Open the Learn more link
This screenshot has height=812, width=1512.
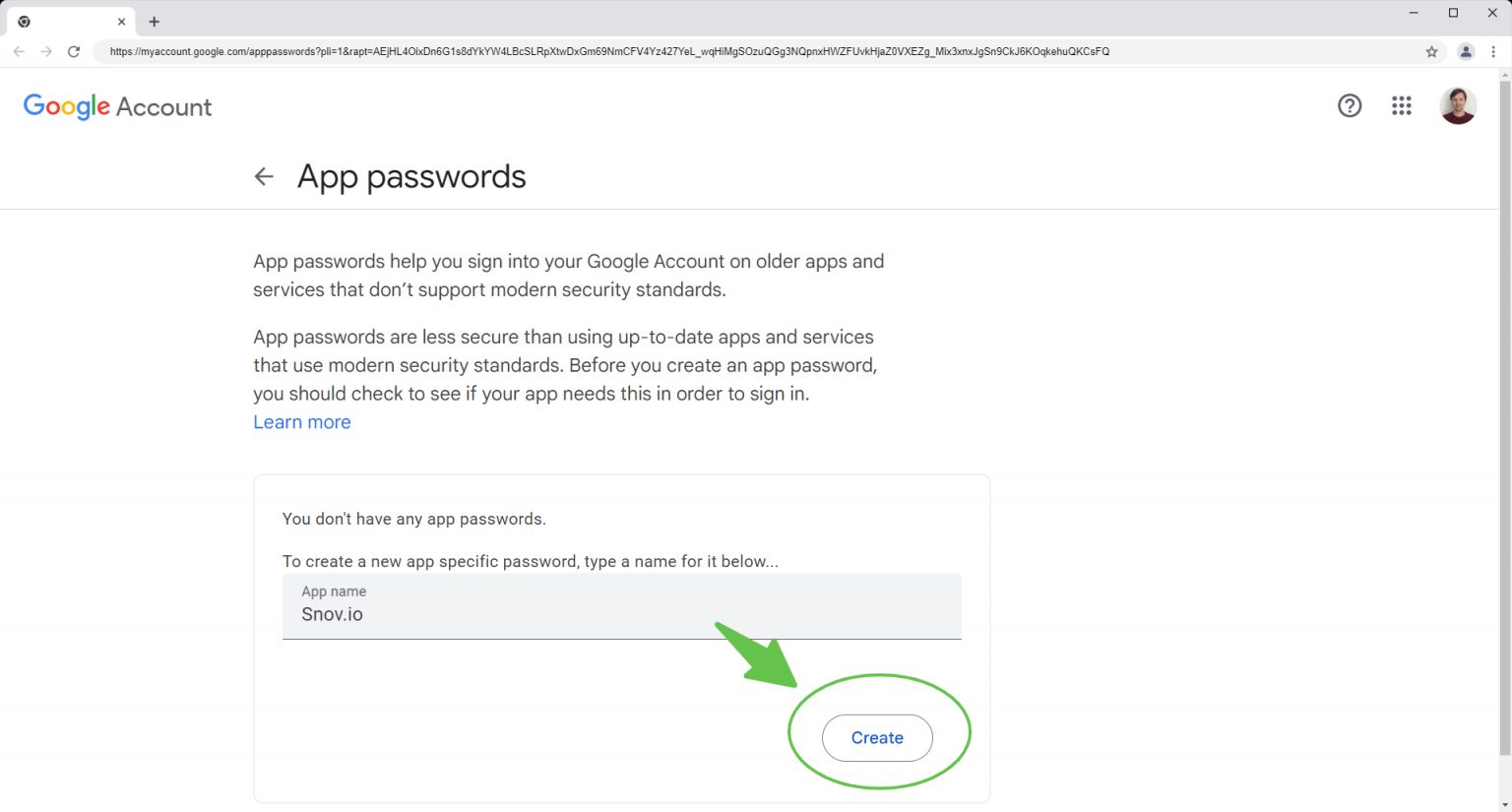click(x=301, y=421)
